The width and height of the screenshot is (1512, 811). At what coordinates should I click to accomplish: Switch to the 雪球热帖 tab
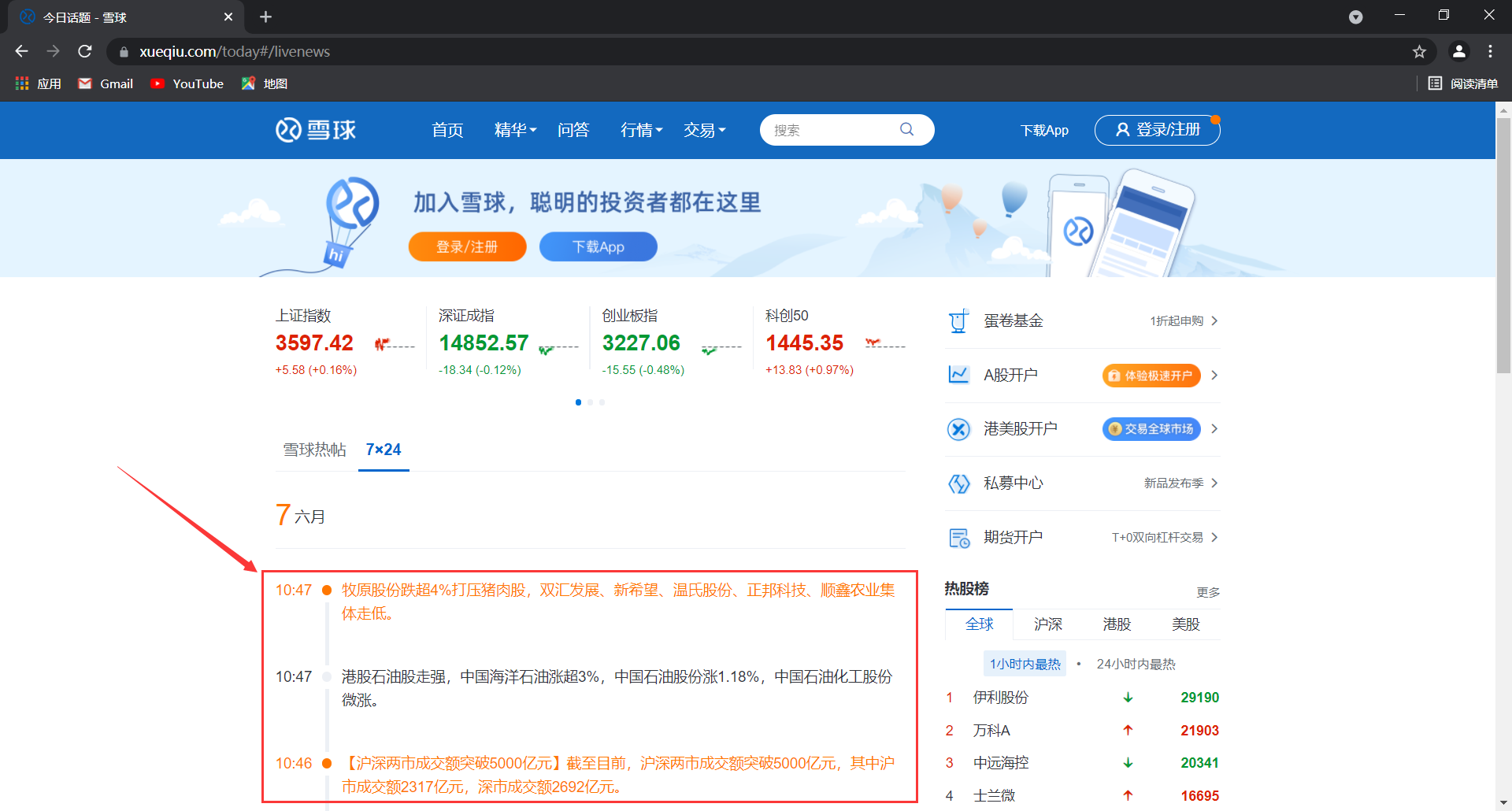tap(314, 450)
